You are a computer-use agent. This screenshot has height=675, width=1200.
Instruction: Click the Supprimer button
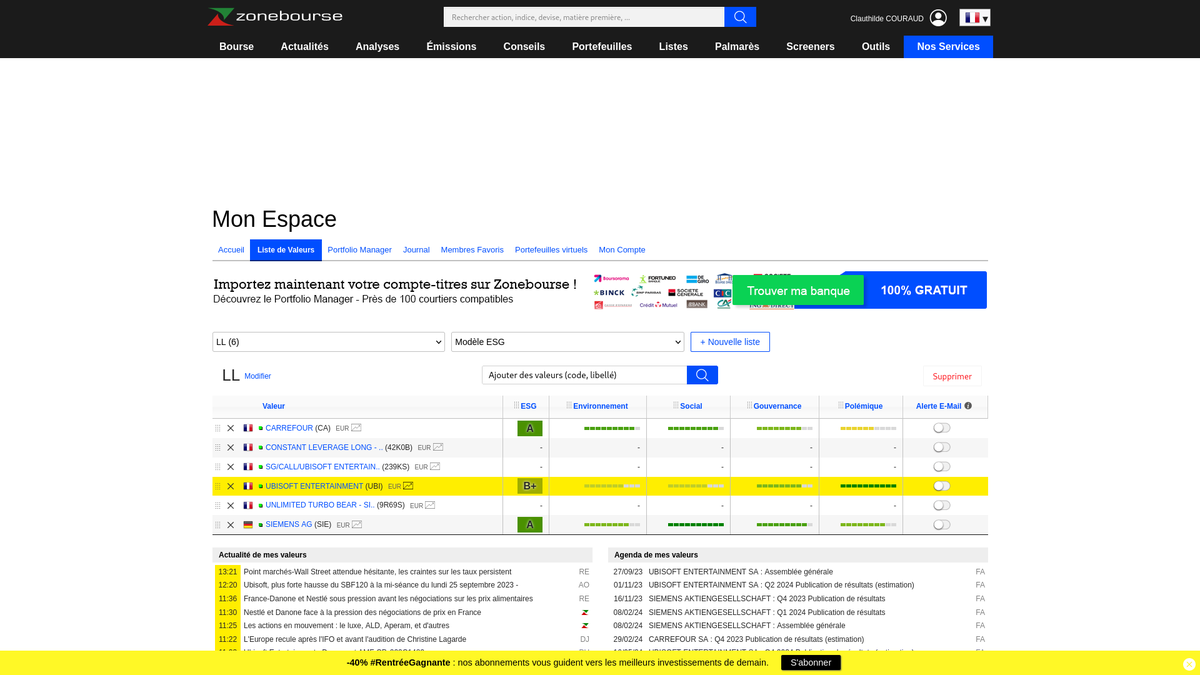[x=952, y=376]
